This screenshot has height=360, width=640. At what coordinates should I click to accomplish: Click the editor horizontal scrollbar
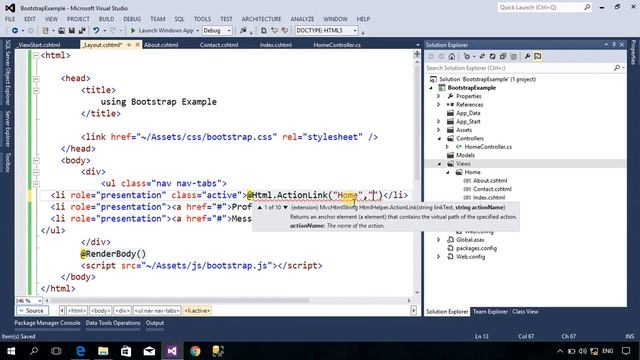tap(180, 300)
